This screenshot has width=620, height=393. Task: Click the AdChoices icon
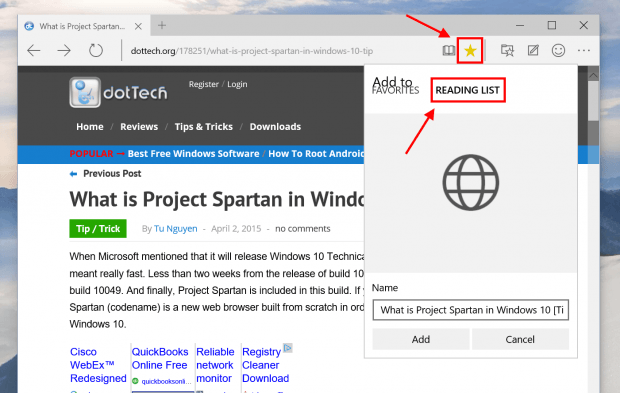287,348
